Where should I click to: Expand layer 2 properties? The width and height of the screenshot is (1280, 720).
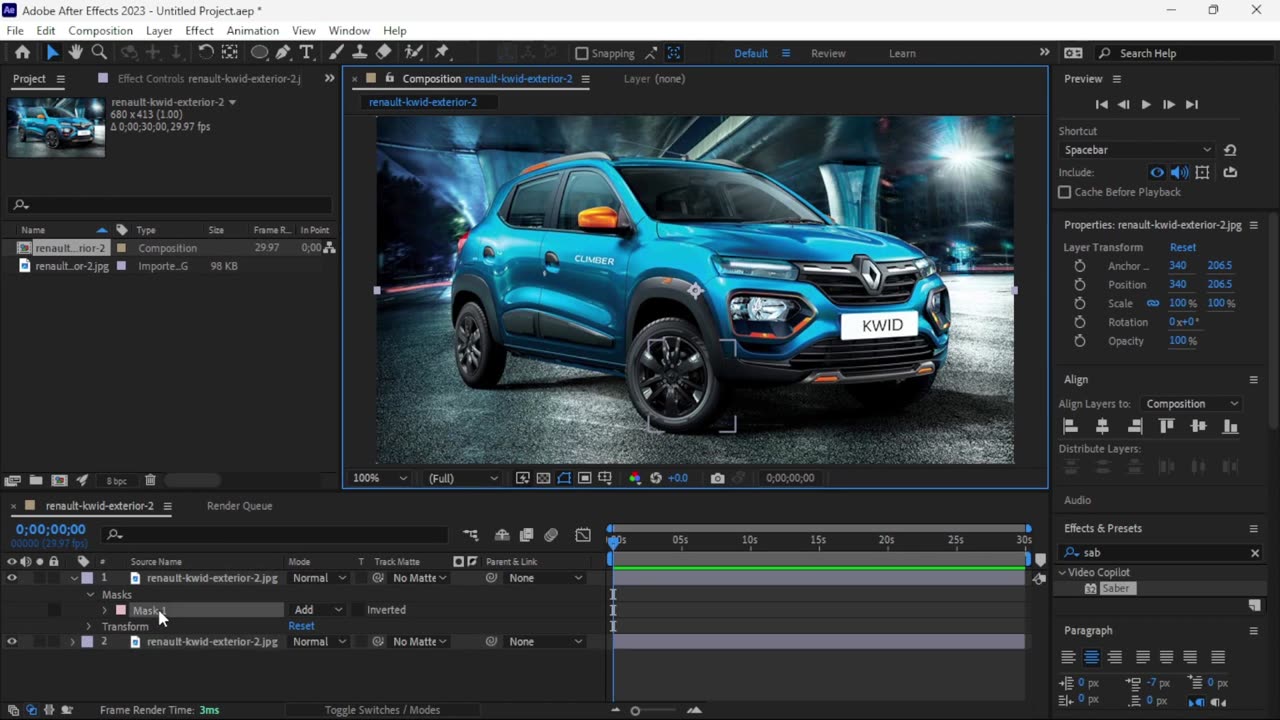point(72,642)
